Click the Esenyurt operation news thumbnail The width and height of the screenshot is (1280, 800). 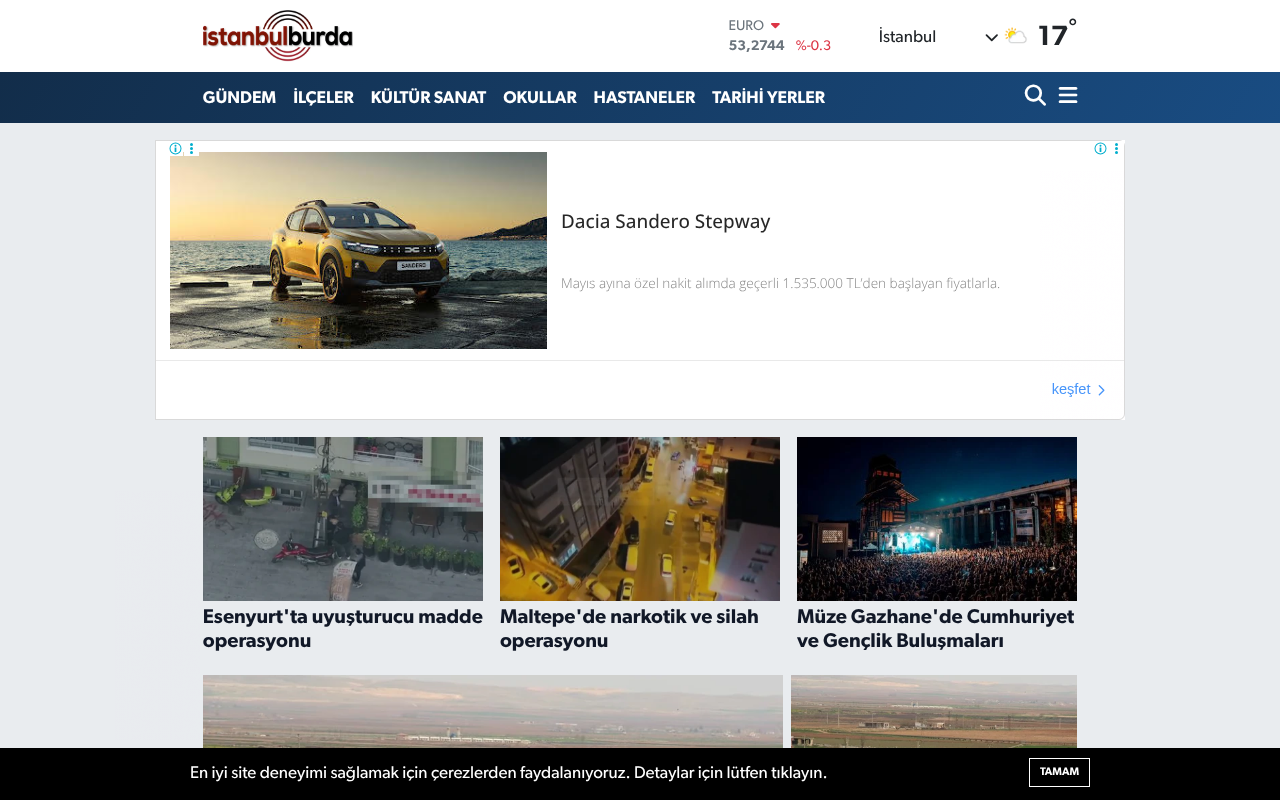[343, 519]
